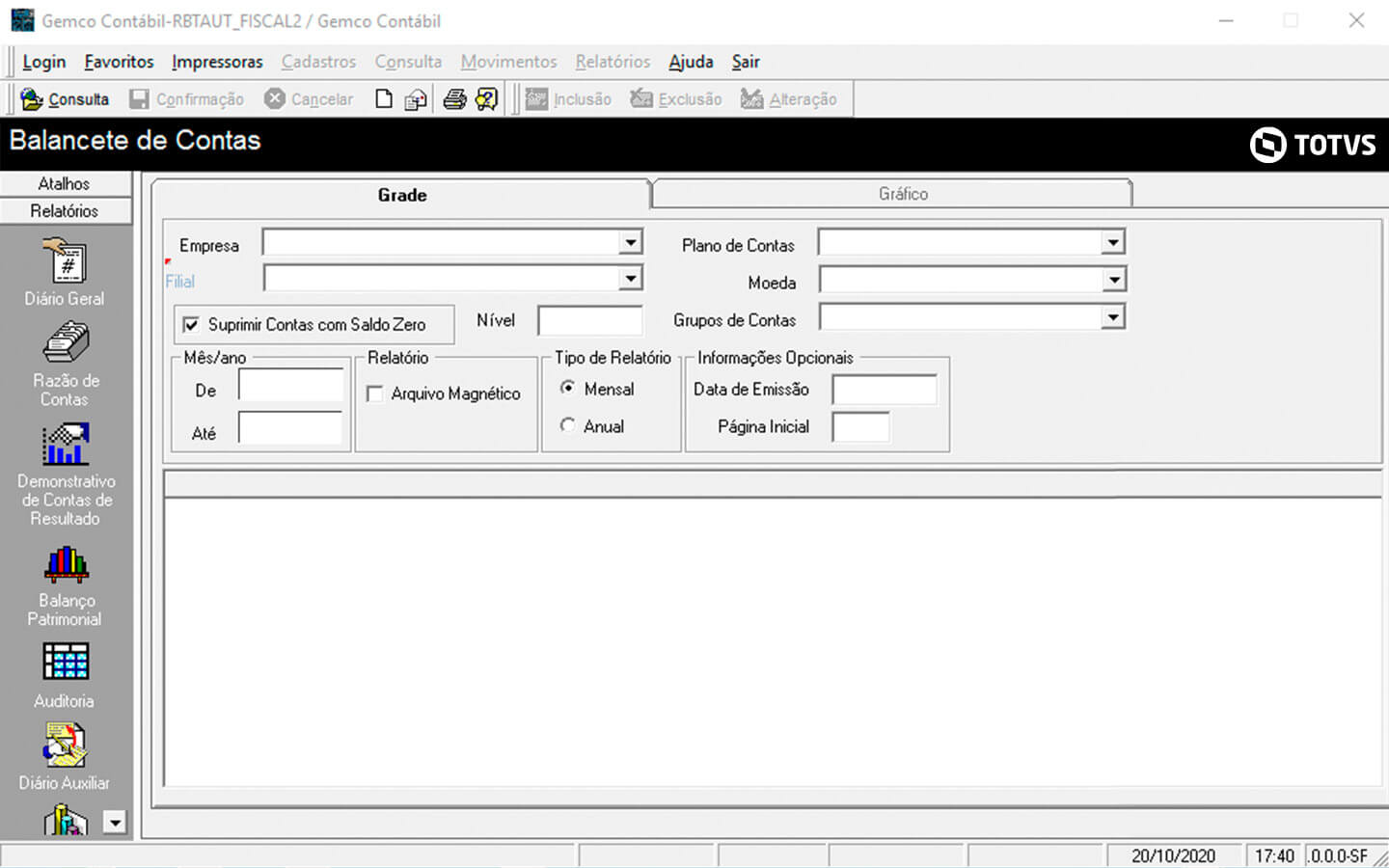The image size is (1389, 868).
Task: Click the Consulta toolbar button
Action: (65, 99)
